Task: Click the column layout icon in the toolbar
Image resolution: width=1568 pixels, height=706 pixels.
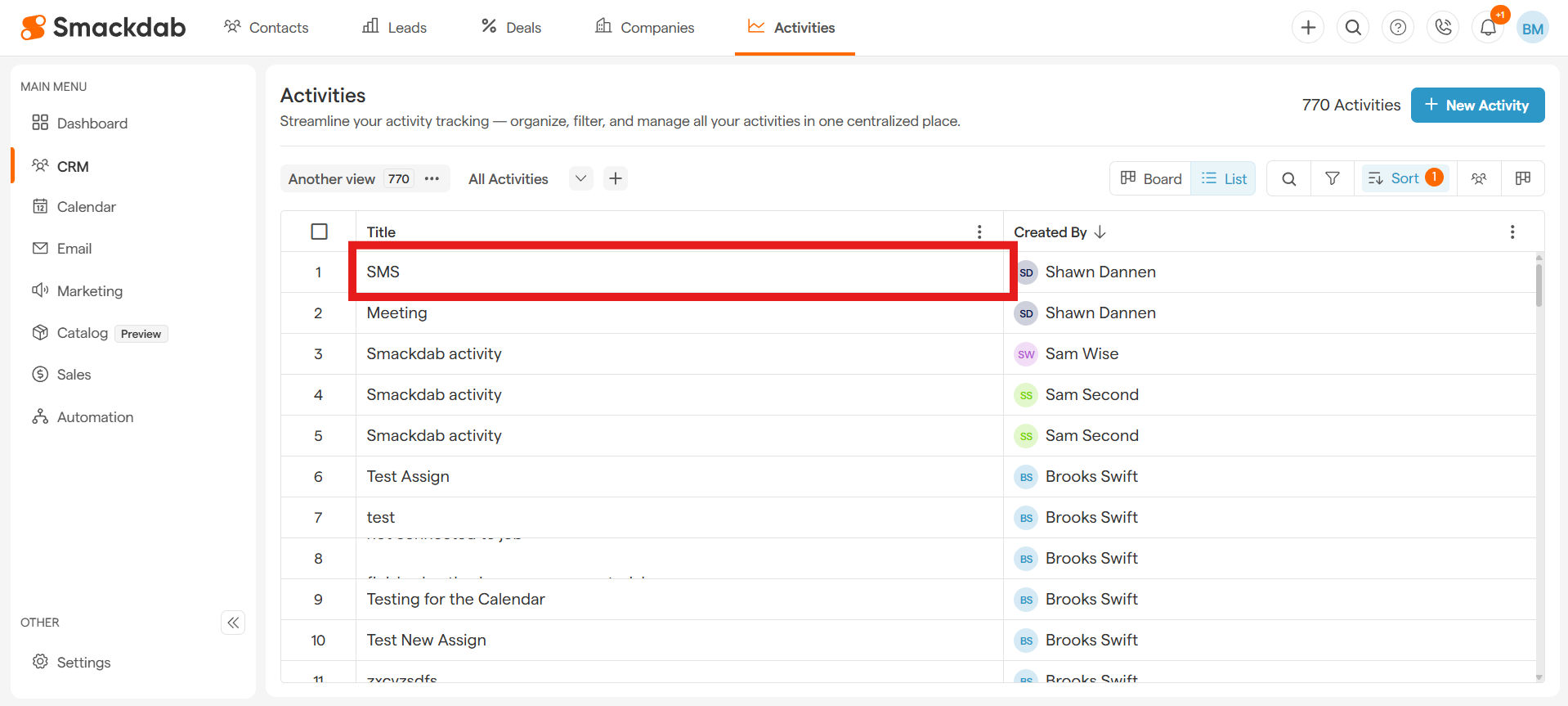Action: click(x=1522, y=178)
